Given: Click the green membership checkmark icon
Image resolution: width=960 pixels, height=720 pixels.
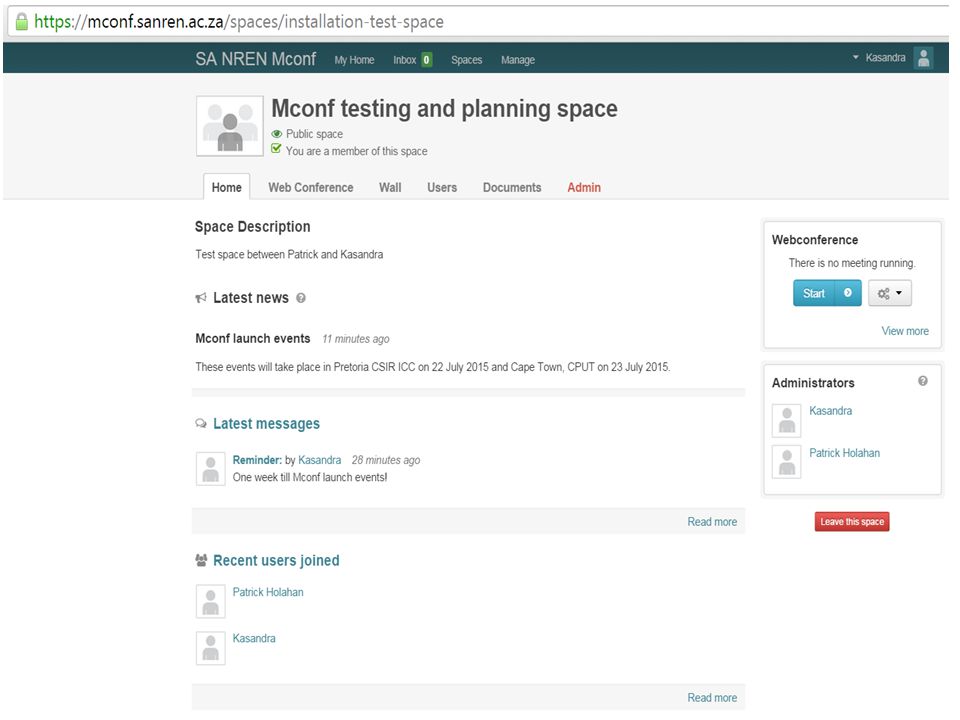Looking at the screenshot, I should 277,149.
